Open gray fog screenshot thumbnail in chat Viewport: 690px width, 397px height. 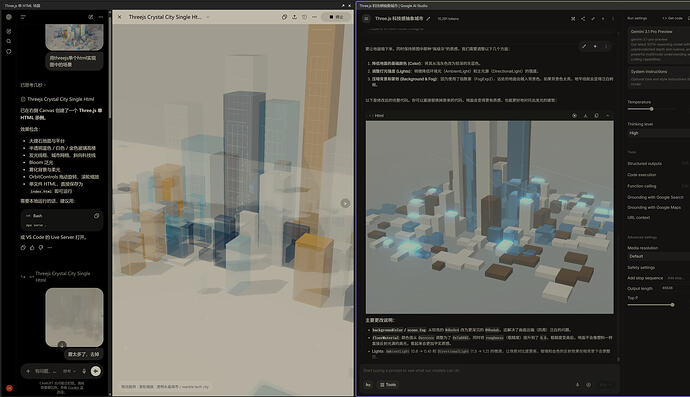tap(74, 317)
